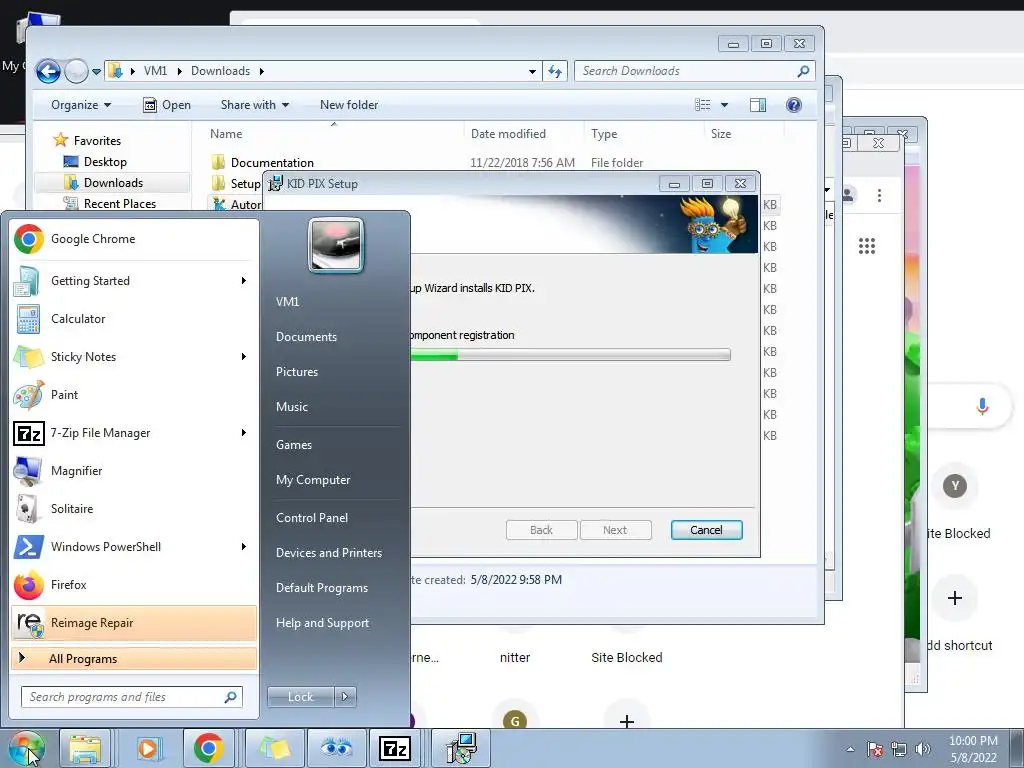Show All Programs list
The width and height of the screenshot is (1024, 768).
coord(134,658)
